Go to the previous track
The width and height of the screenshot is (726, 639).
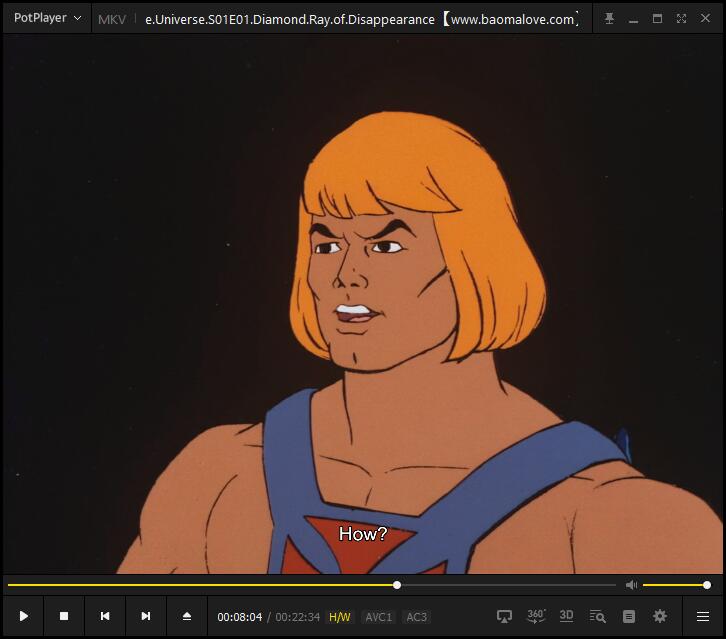[x=105, y=616]
